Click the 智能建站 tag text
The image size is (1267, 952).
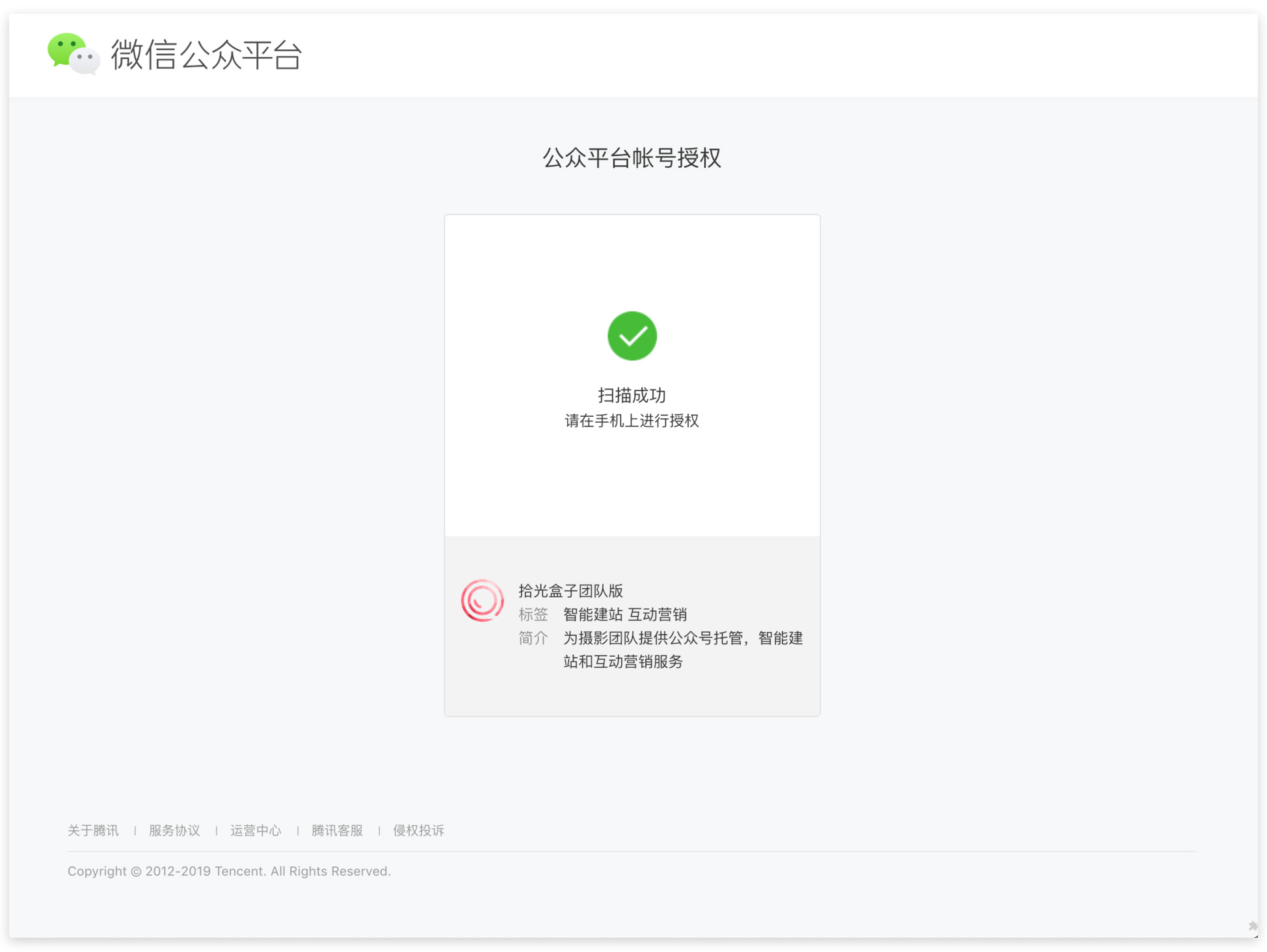click(x=593, y=615)
